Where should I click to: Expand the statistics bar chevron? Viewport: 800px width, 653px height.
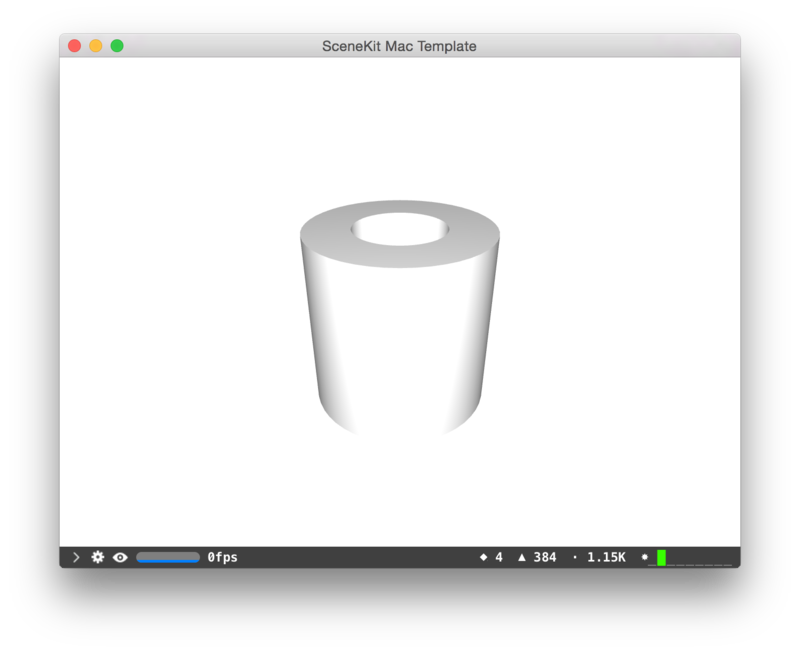pos(76,557)
